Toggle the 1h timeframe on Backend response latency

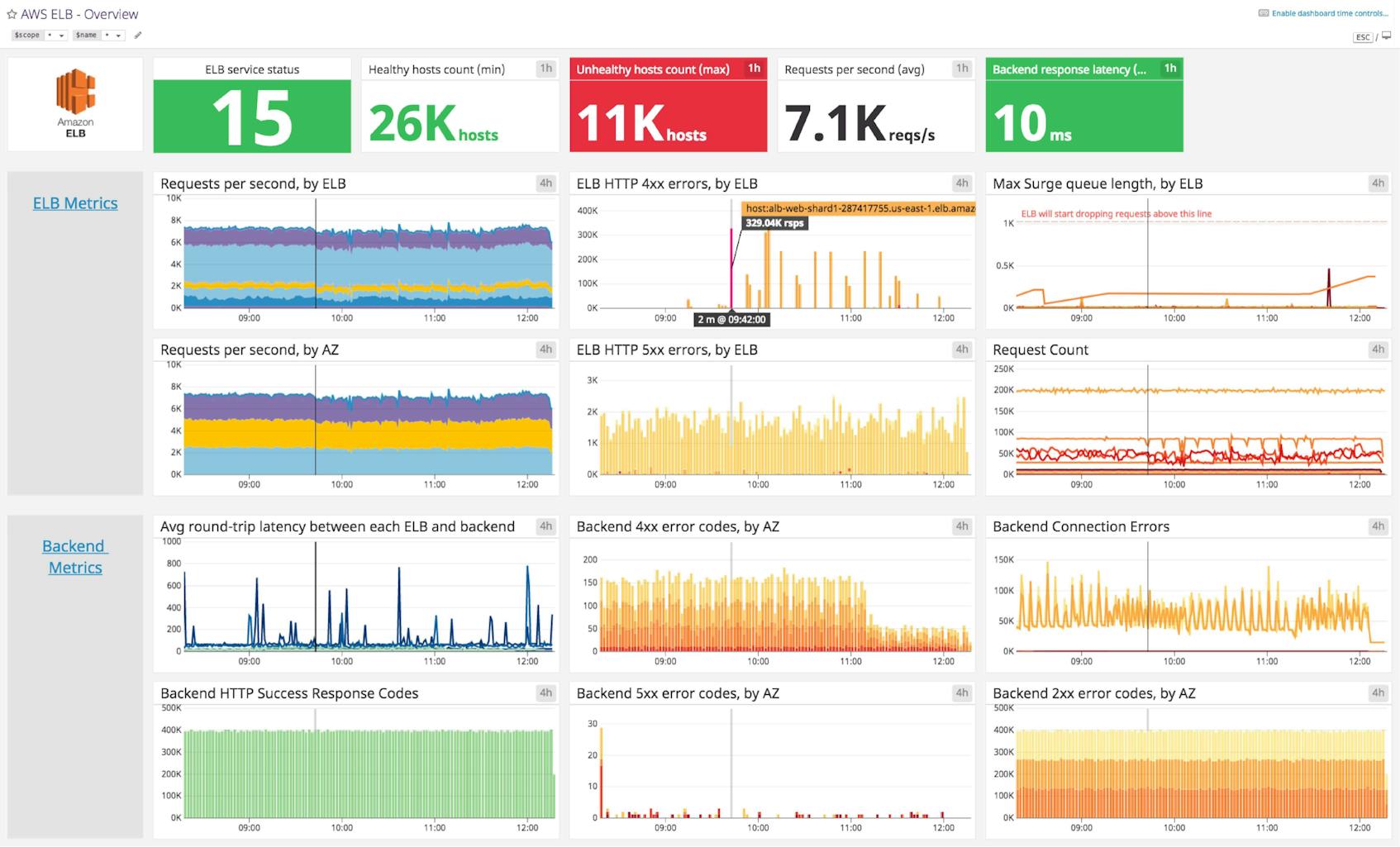click(x=1169, y=69)
